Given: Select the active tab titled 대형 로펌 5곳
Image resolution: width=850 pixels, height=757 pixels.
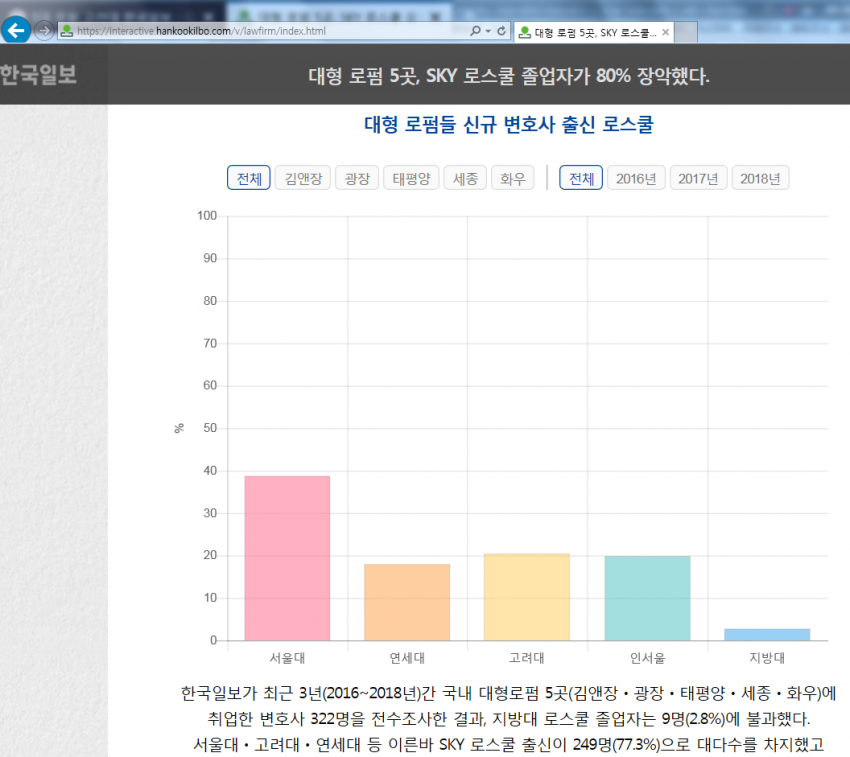Looking at the screenshot, I should [590, 32].
